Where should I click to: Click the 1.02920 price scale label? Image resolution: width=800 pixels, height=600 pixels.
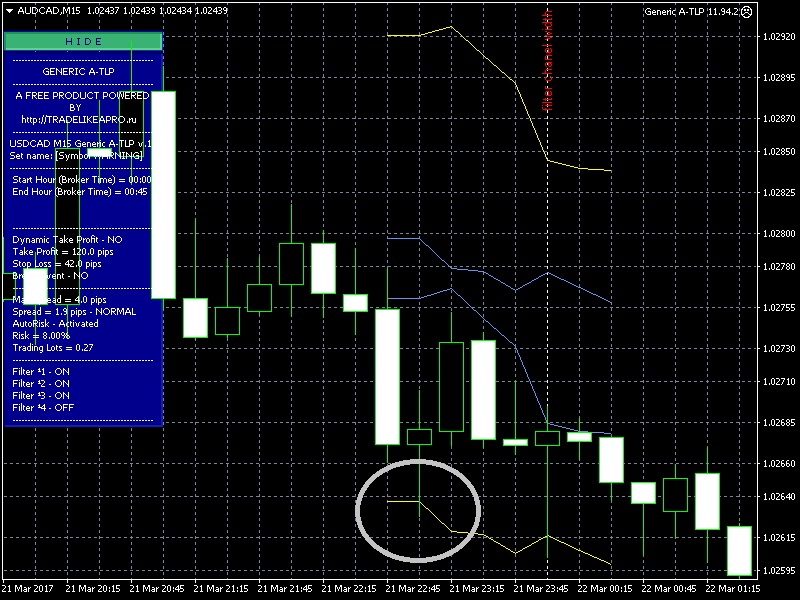click(x=779, y=37)
